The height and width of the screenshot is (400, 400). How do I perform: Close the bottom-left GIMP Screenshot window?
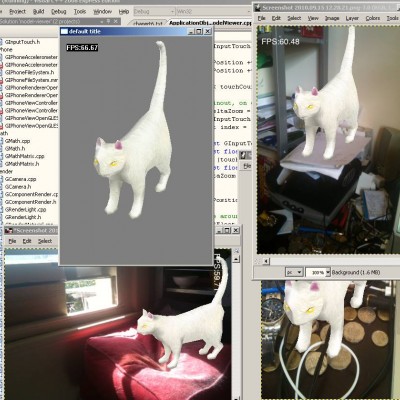(236, 230)
